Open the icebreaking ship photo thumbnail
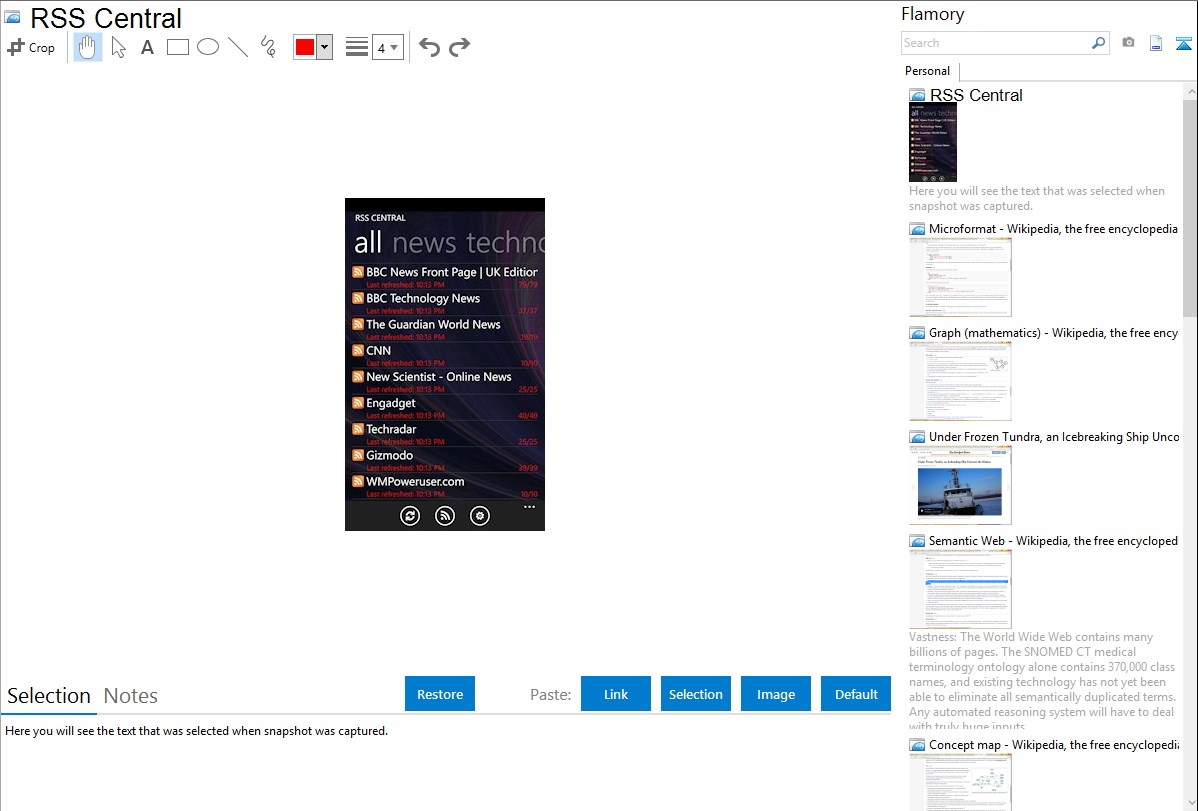Viewport: 1198px width, 811px height. [960, 485]
